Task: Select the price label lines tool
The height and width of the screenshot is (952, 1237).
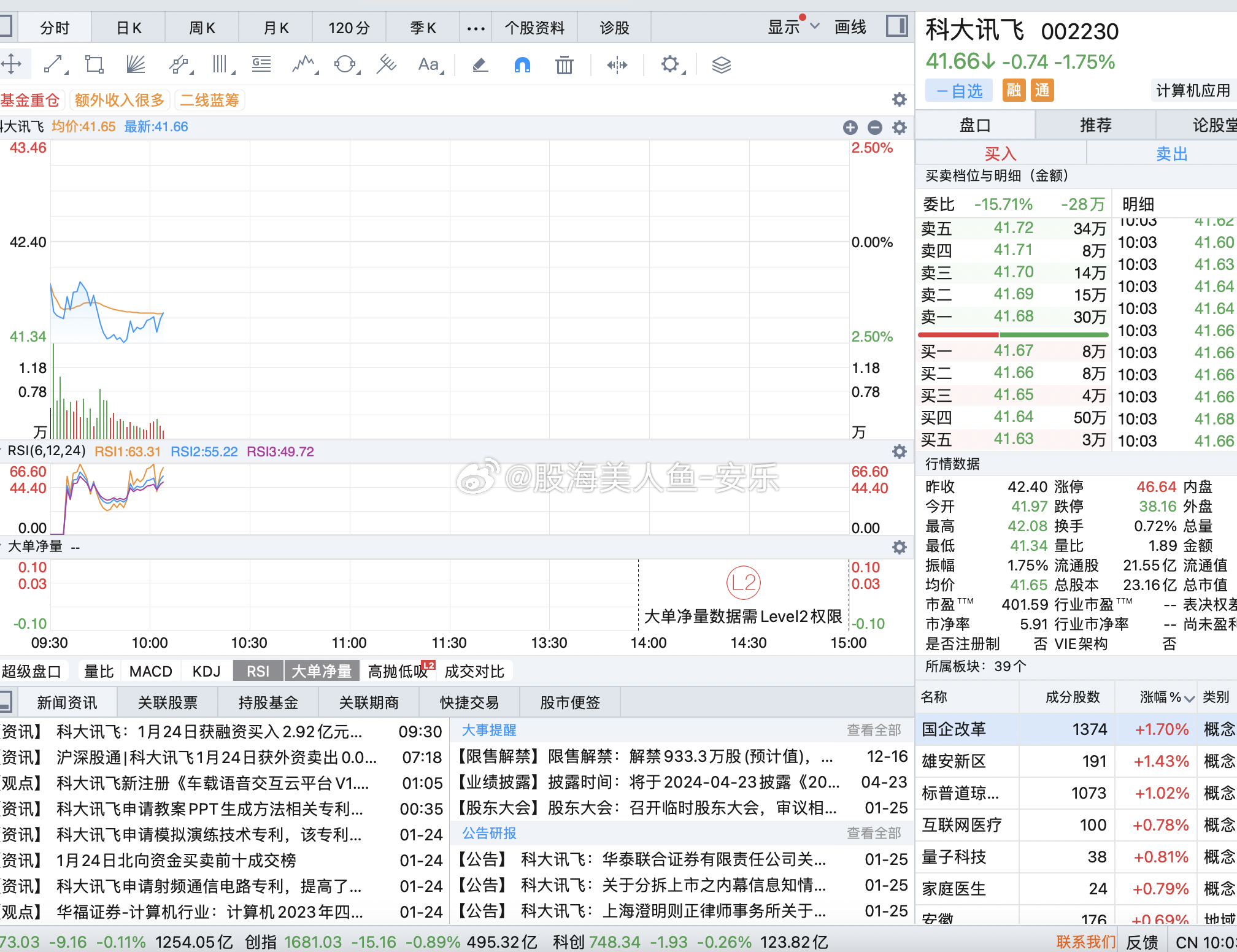Action: coord(261,64)
